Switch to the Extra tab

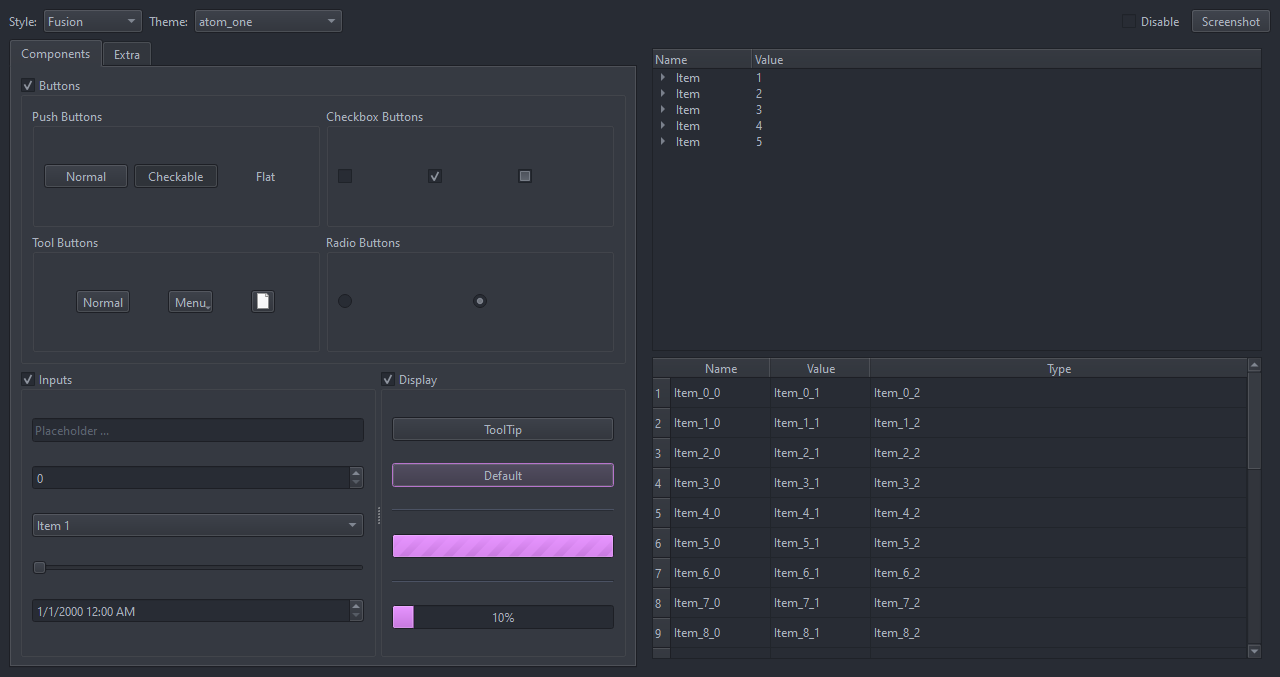click(x=127, y=55)
